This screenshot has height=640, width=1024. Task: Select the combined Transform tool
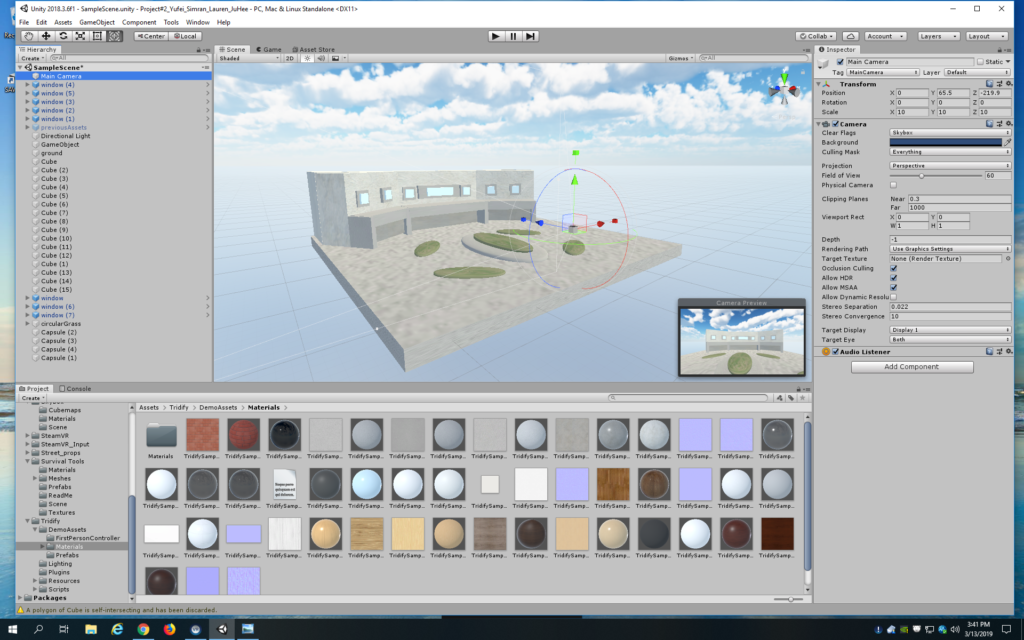click(x=114, y=36)
